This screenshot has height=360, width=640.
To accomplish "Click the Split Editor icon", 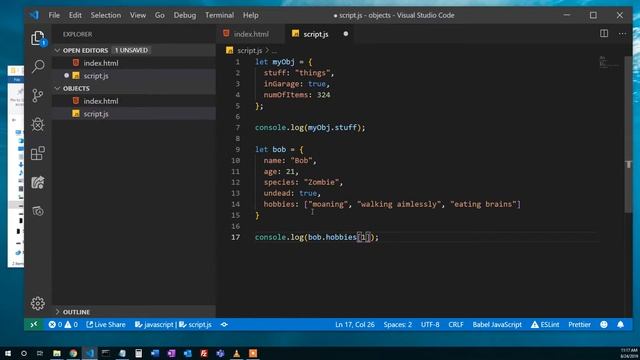I will point(604,33).
